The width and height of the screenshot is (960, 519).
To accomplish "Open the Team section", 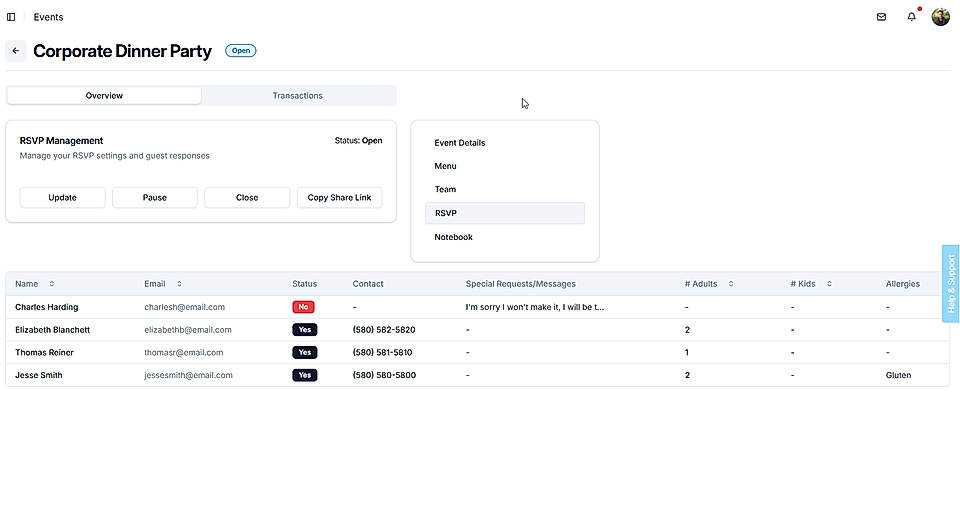I will coord(445,189).
